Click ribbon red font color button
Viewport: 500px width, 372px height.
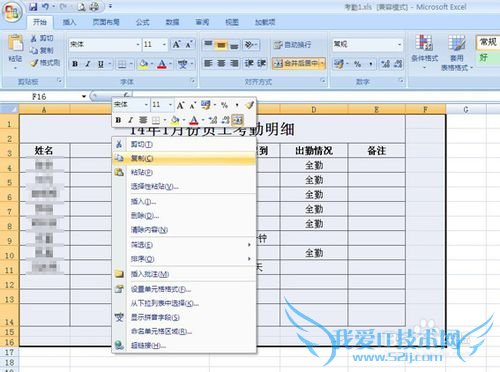click(162, 64)
